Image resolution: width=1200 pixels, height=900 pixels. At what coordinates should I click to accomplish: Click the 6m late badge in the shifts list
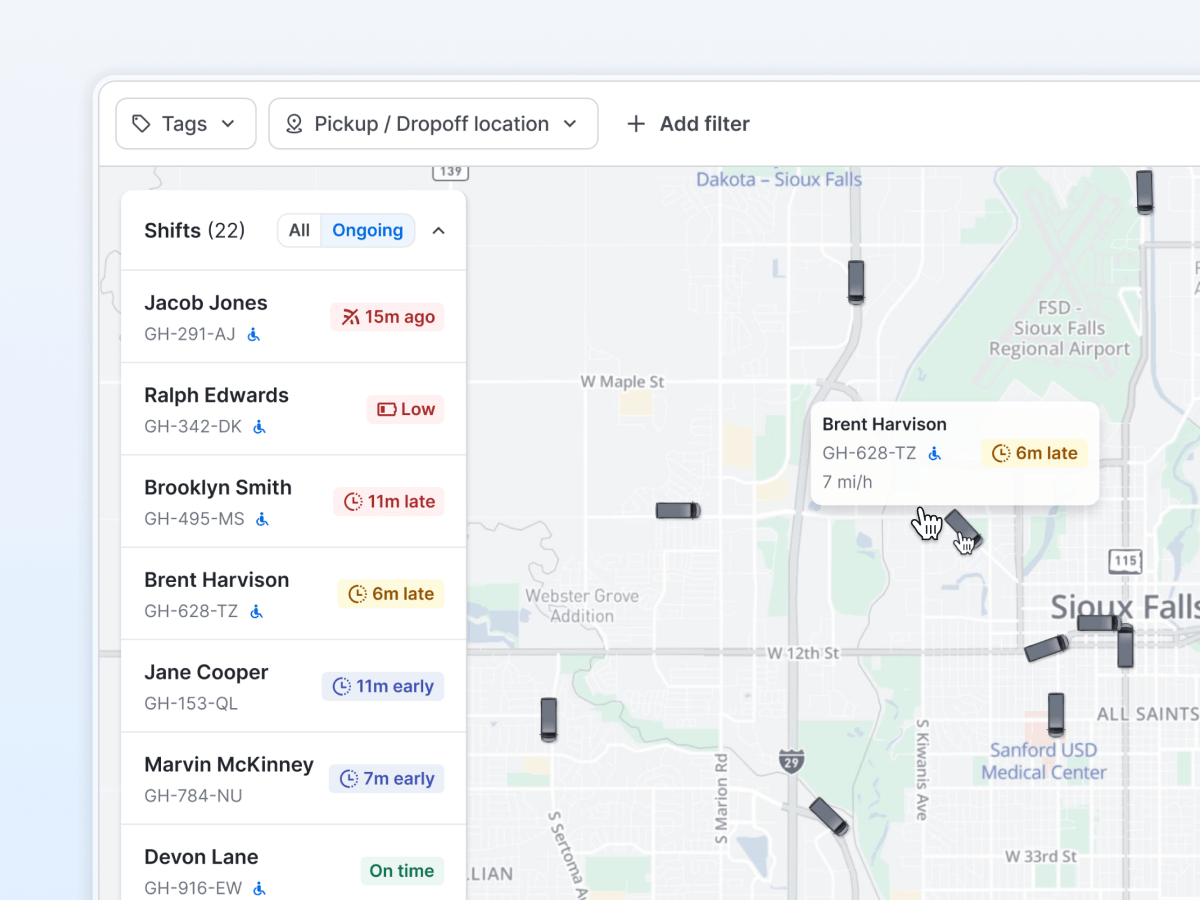click(391, 594)
